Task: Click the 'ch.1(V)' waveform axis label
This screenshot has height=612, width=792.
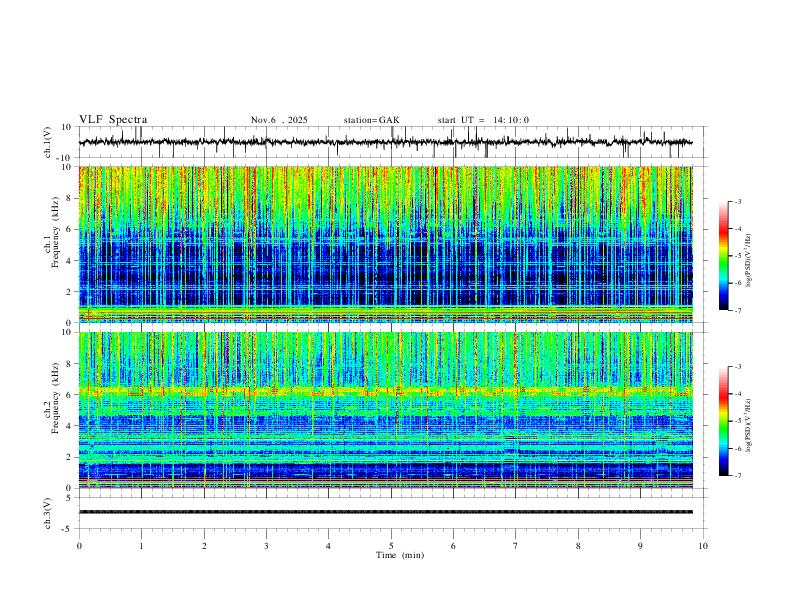Action: (x=48, y=142)
